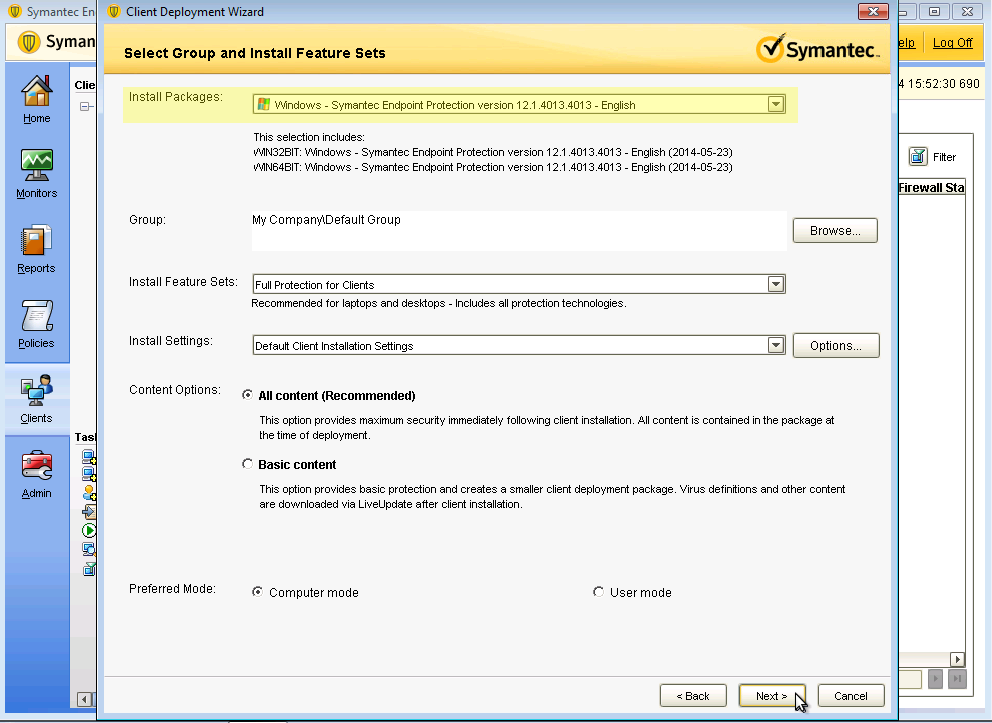Click the shield icon in the wizard title bar

[114, 11]
